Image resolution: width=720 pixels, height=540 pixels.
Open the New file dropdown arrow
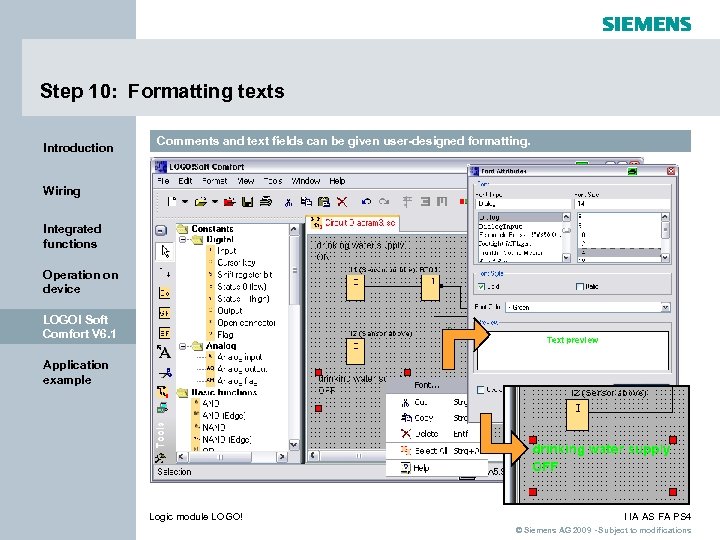[x=185, y=202]
